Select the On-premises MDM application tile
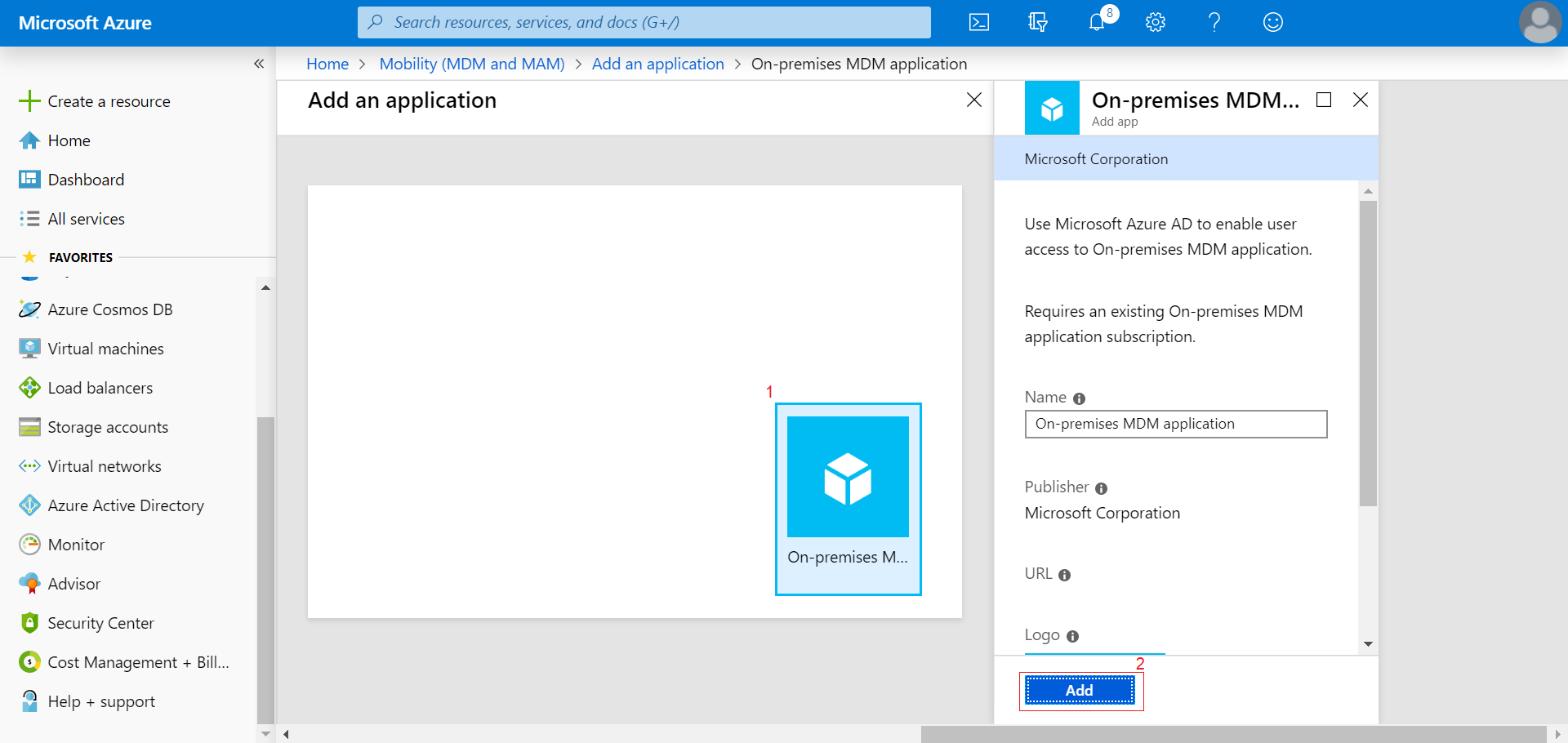Viewport: 1568px width, 743px height. coord(849,499)
